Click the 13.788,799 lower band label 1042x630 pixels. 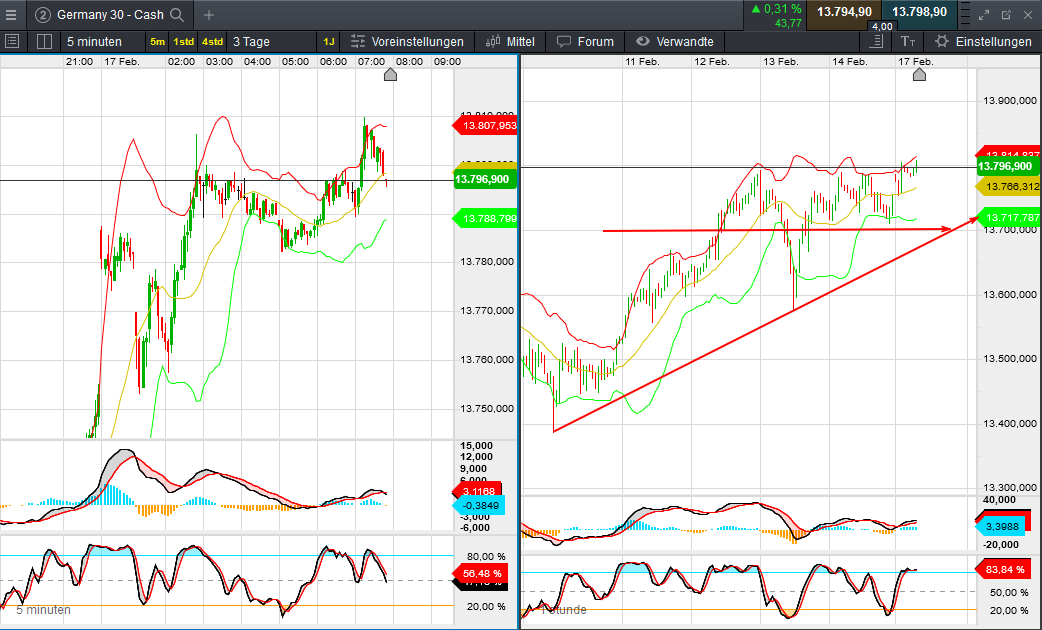click(x=485, y=218)
